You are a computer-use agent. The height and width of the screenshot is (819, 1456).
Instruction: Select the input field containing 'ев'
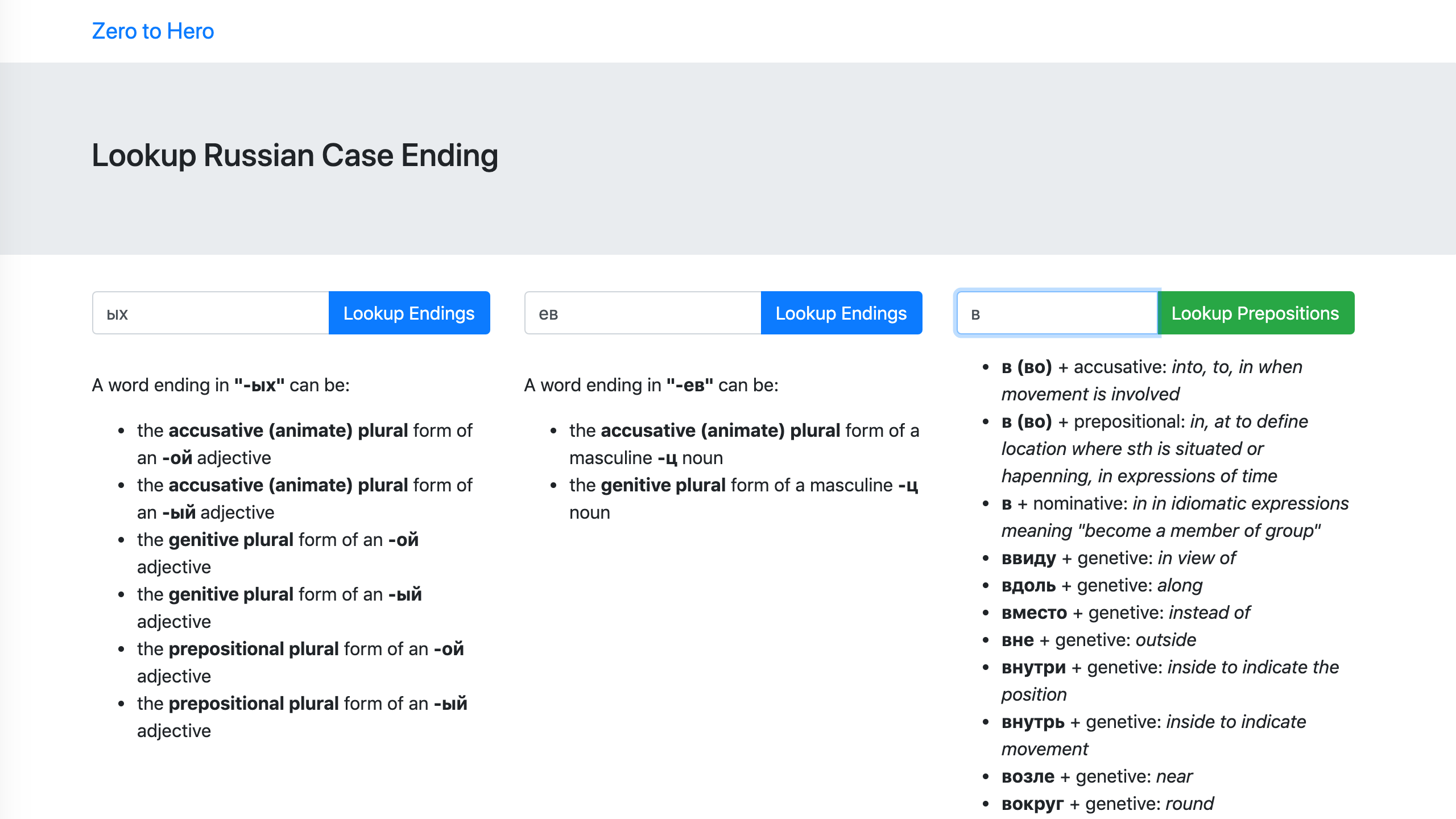(642, 312)
